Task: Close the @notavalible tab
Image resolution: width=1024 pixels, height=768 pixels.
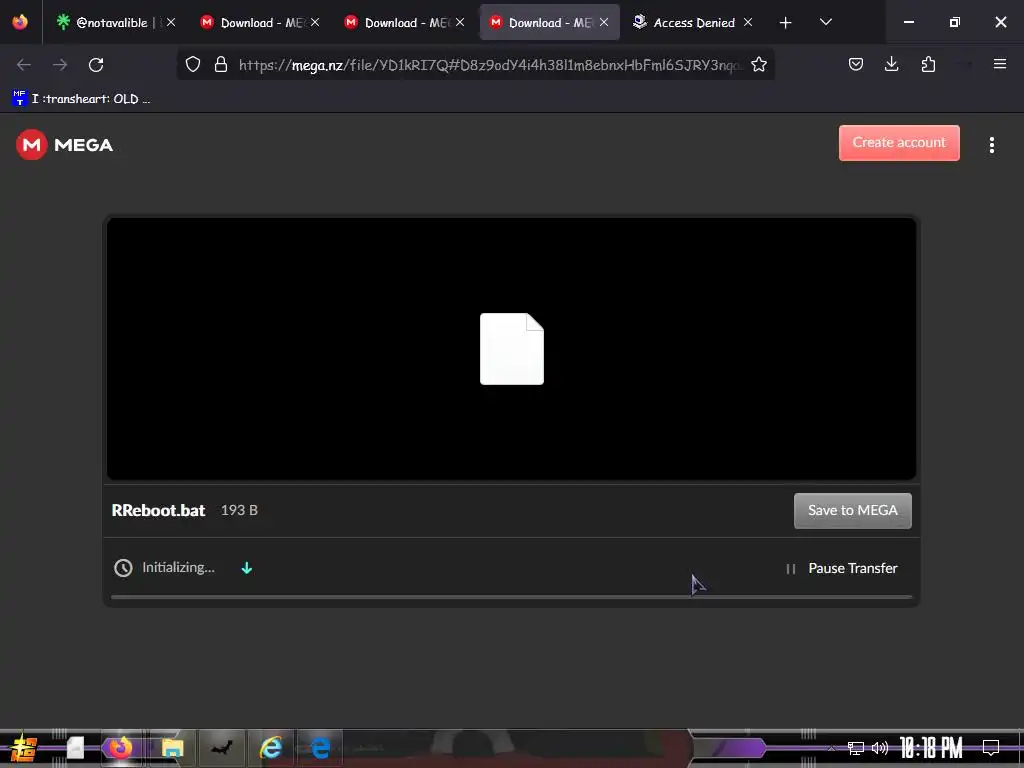Action: 170,22
